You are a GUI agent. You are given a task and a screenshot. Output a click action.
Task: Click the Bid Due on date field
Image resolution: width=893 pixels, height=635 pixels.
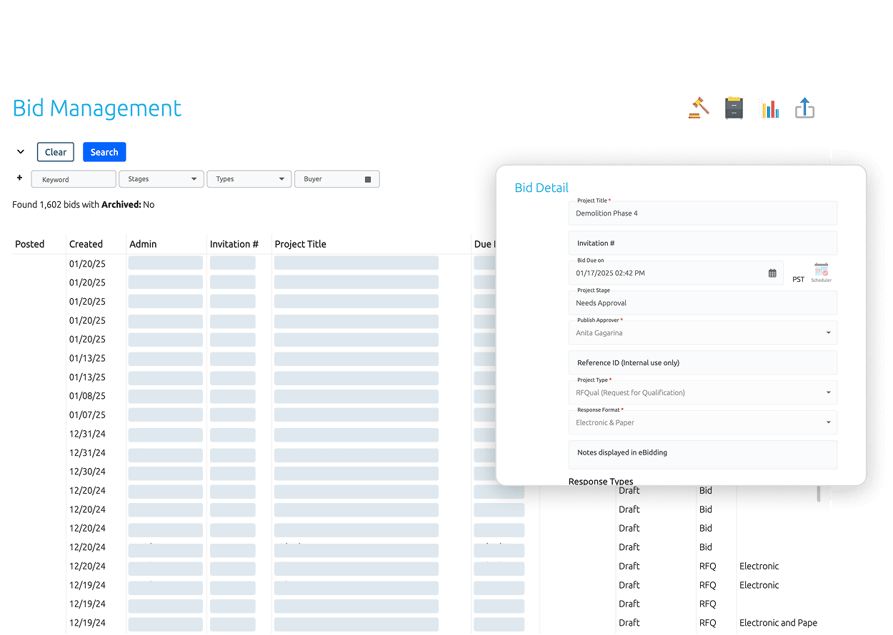pos(675,273)
